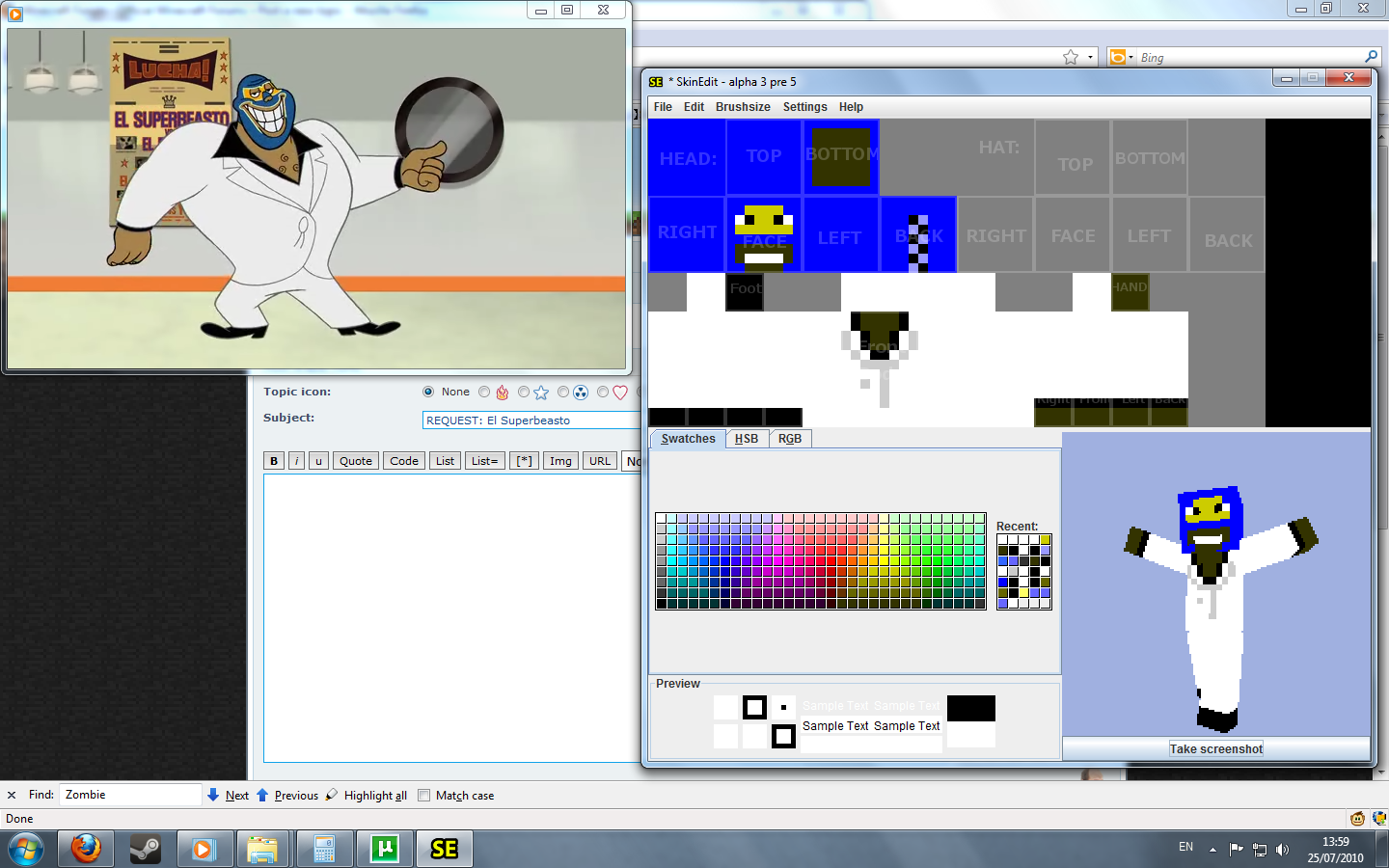Open Steam from the taskbar
This screenshot has width=1389, height=868.
[146, 849]
